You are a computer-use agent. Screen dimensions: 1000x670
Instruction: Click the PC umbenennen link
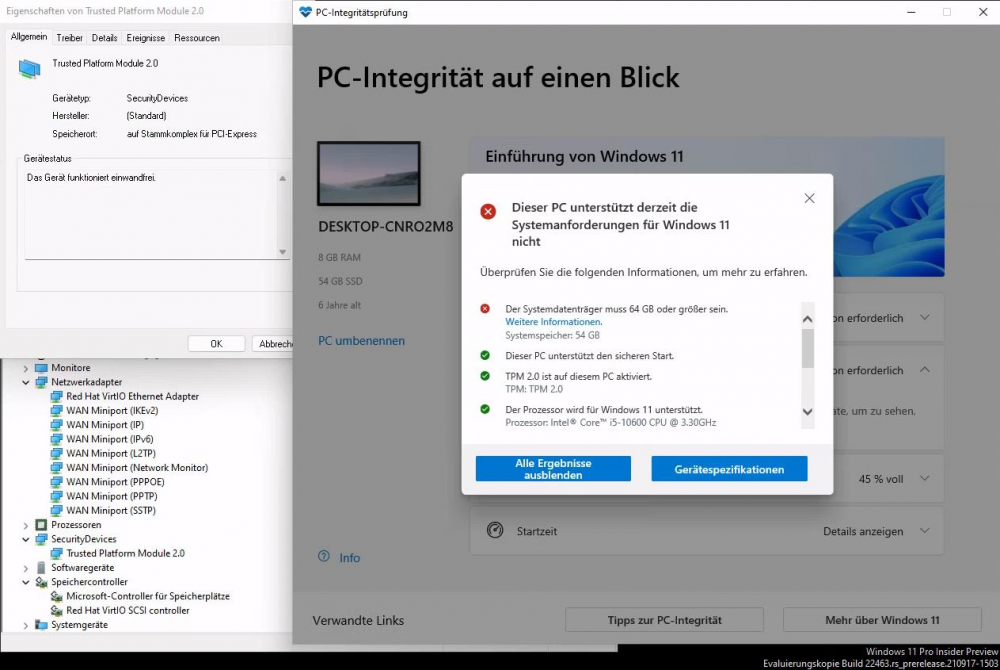pyautogui.click(x=361, y=340)
